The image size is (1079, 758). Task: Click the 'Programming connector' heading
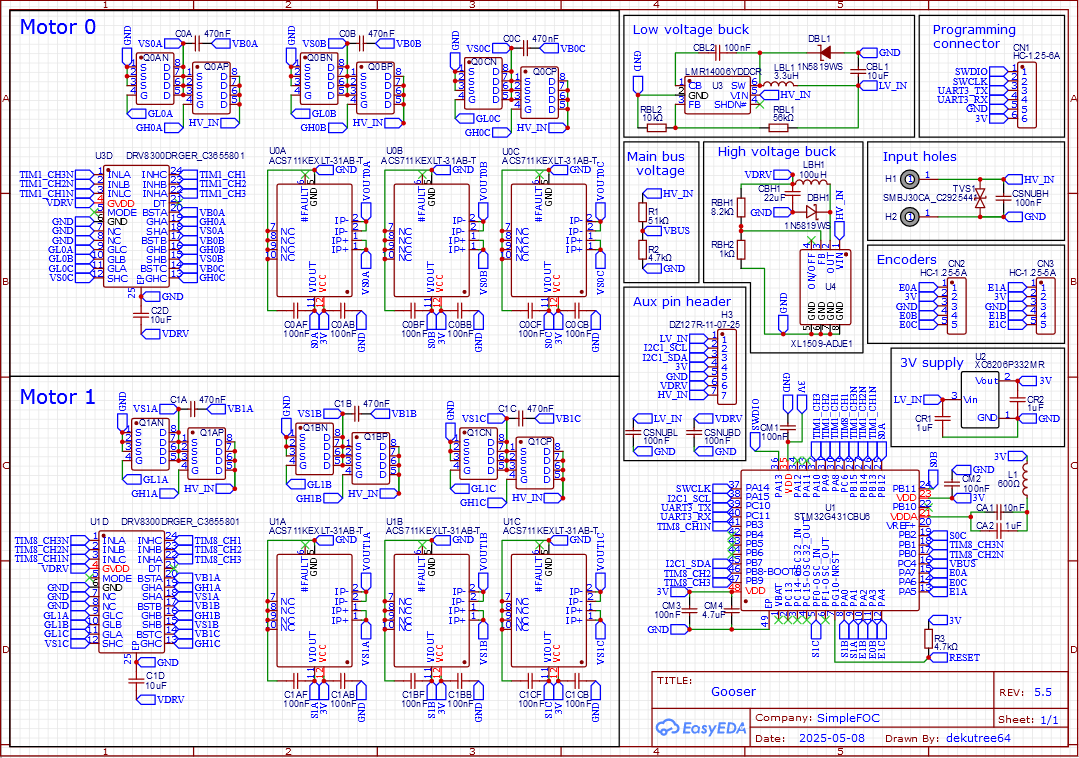click(x=974, y=36)
